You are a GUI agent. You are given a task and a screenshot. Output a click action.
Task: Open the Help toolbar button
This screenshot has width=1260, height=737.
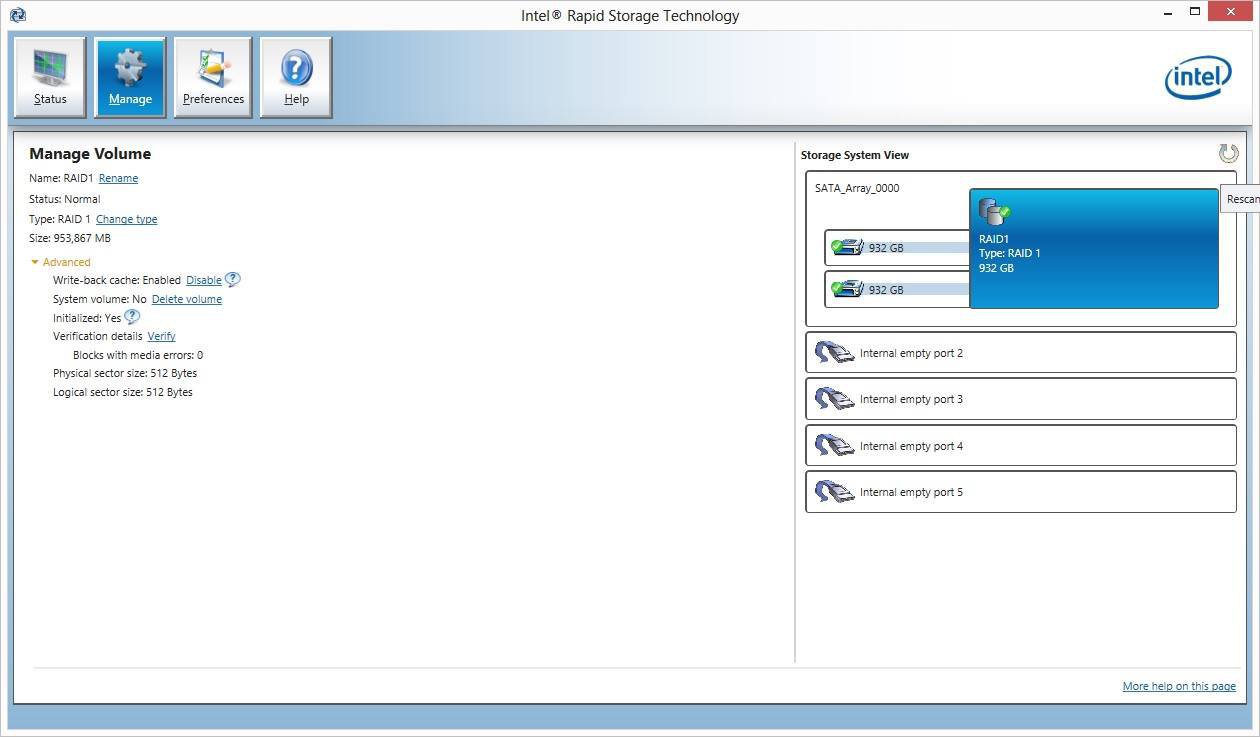click(x=296, y=78)
